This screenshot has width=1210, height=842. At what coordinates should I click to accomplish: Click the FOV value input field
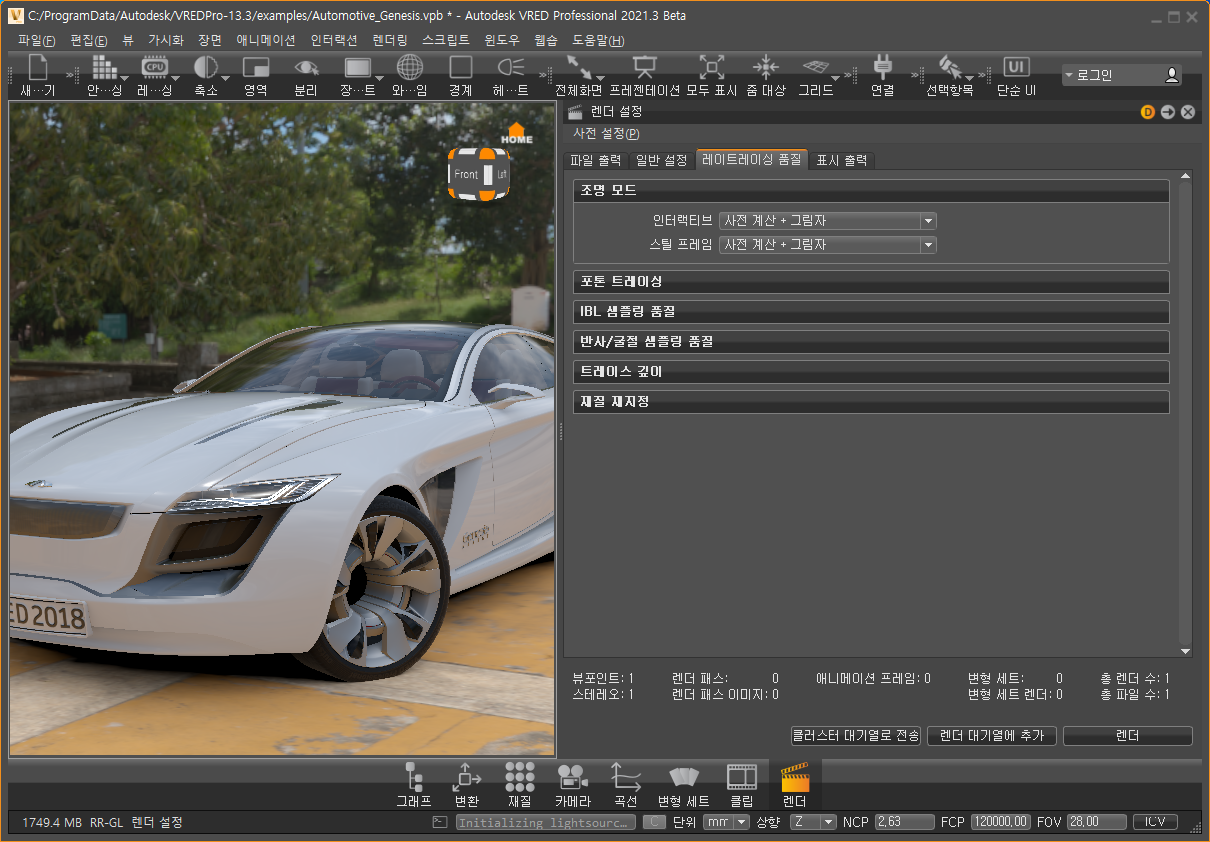[x=1094, y=822]
